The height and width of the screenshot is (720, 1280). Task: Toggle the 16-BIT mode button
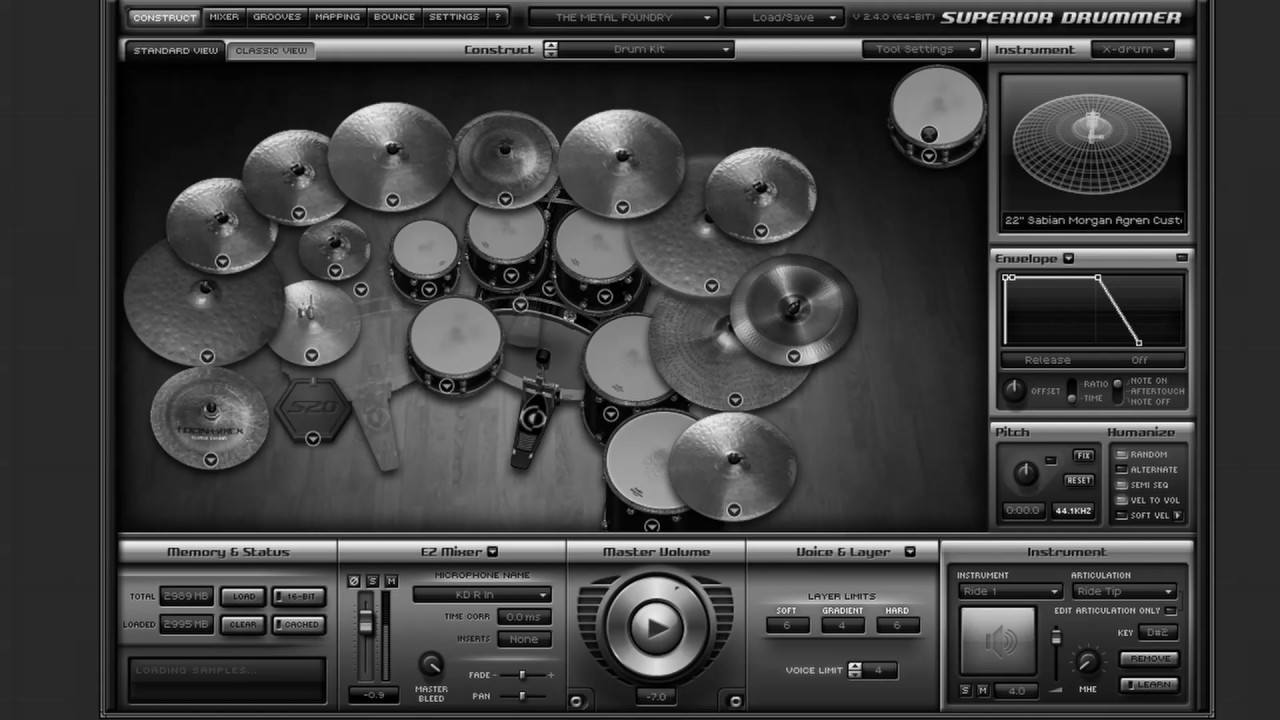tap(299, 596)
